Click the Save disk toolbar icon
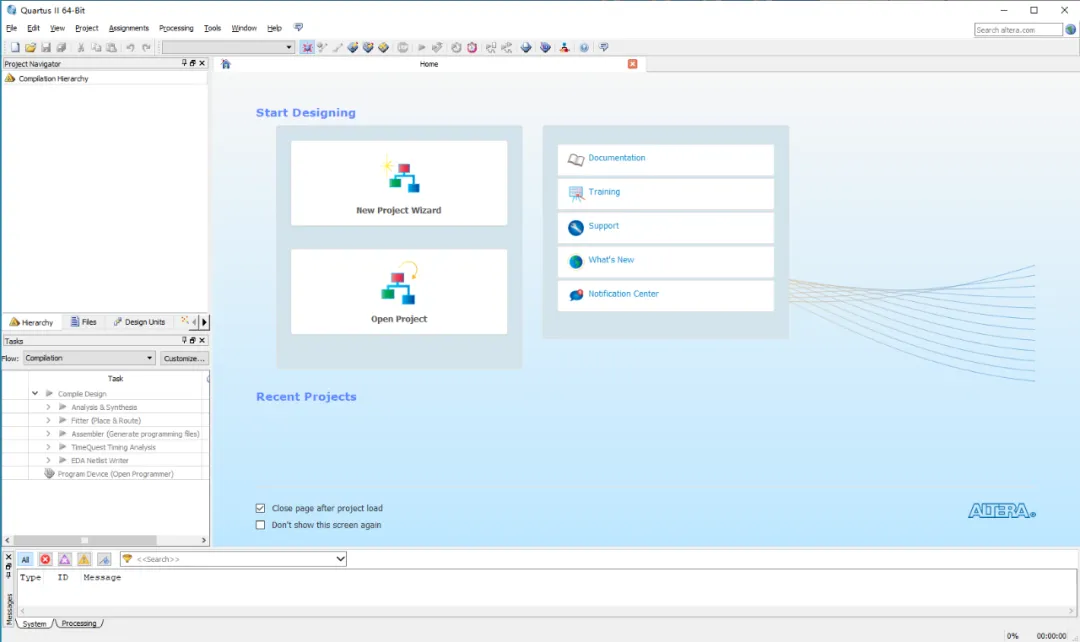1080x642 pixels. [45, 48]
